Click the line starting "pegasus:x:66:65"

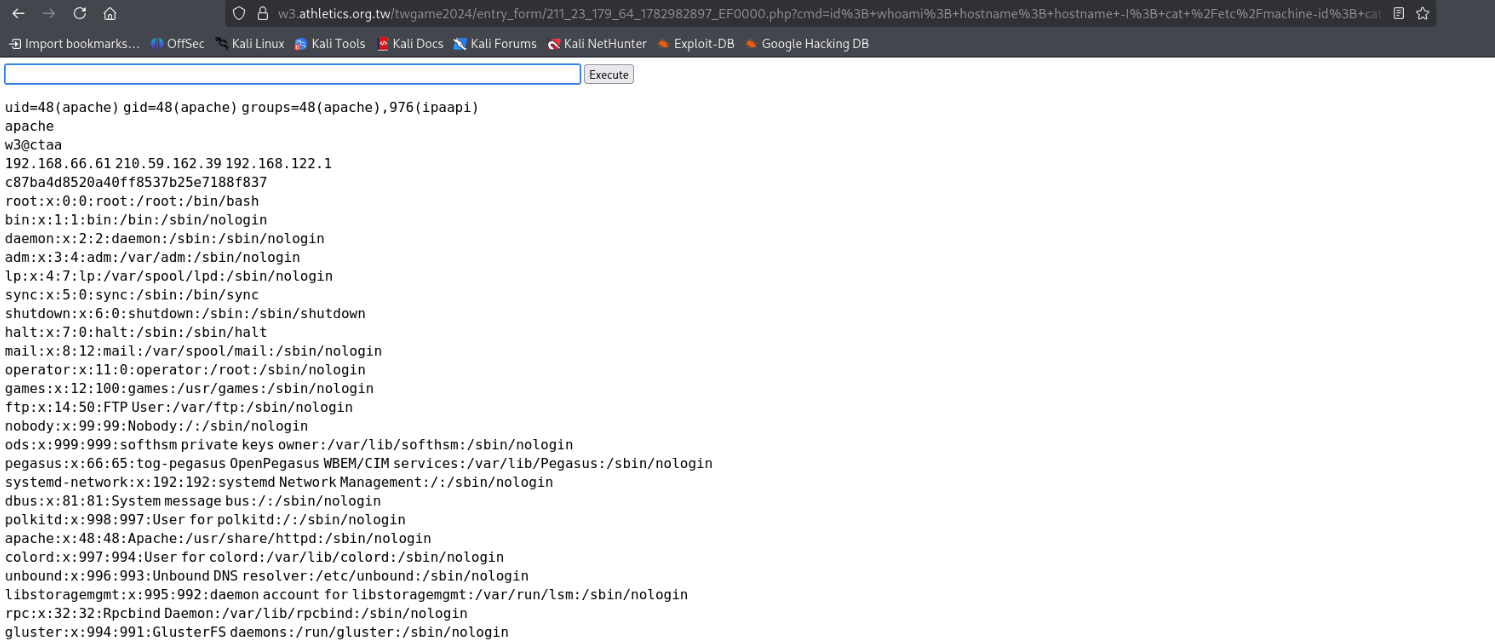(359, 463)
